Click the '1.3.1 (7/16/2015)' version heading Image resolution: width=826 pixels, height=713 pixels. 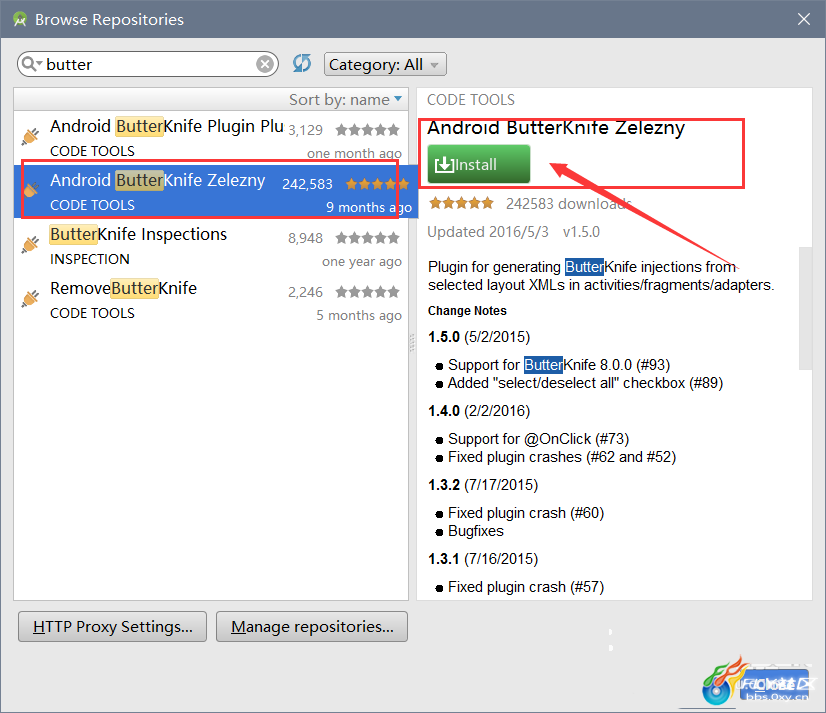483,559
